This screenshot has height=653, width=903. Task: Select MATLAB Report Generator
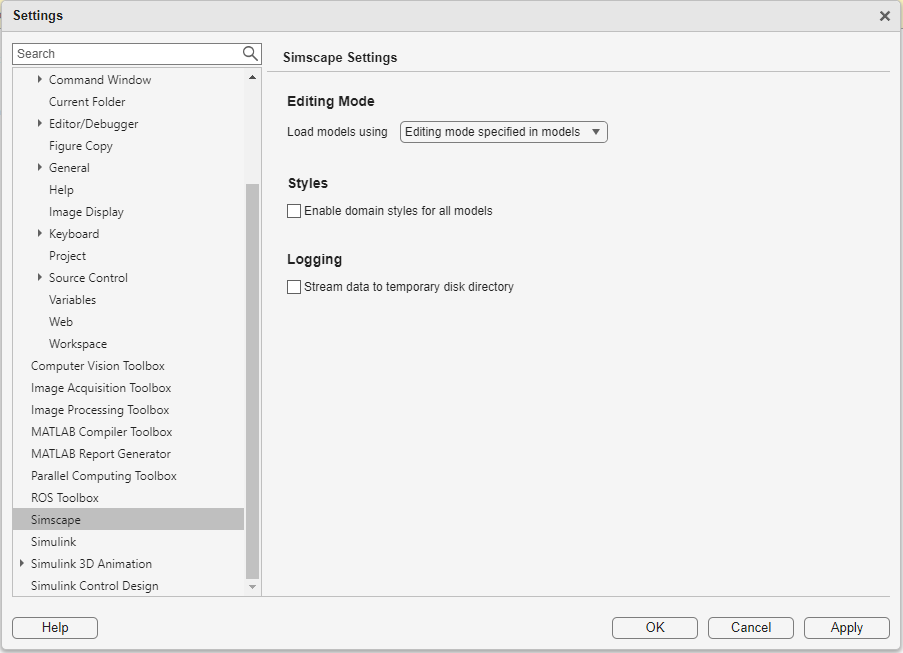tap(101, 454)
